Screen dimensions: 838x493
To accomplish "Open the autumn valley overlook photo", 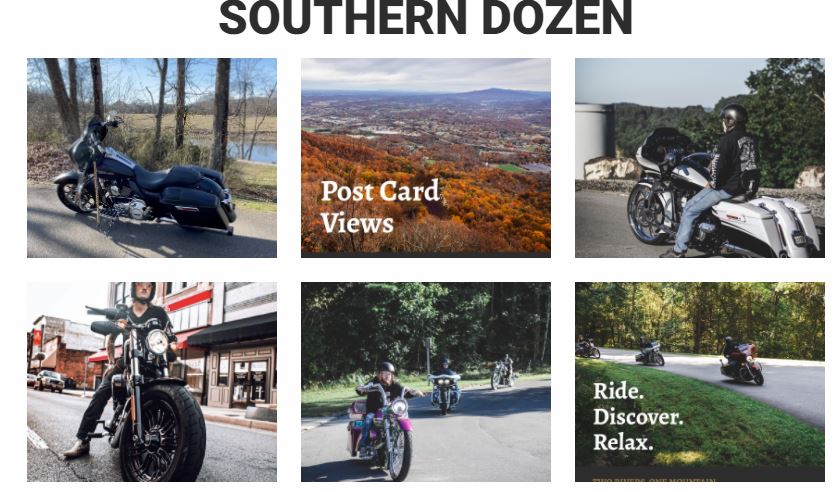I will pos(426,158).
